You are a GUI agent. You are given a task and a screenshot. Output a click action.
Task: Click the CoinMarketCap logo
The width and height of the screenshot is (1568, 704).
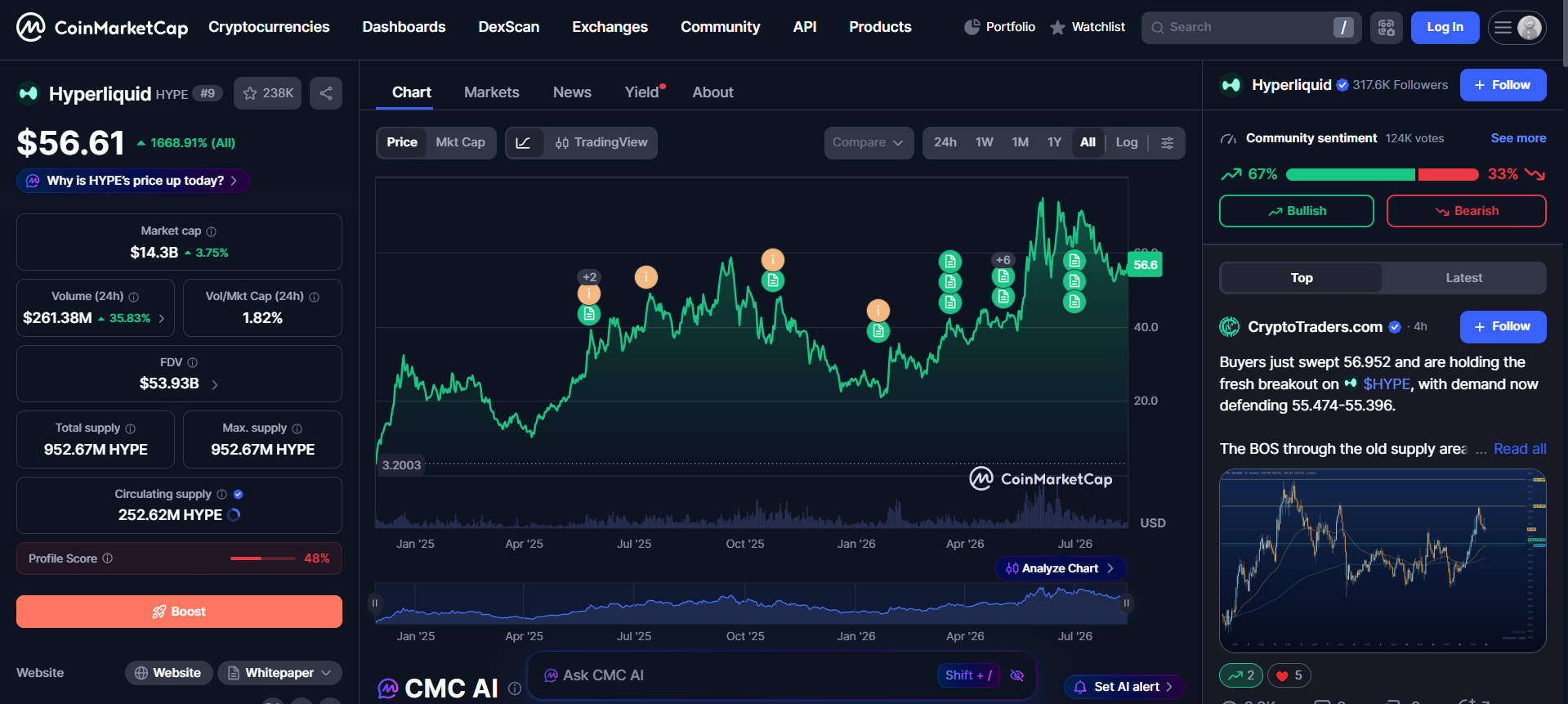pos(102,28)
